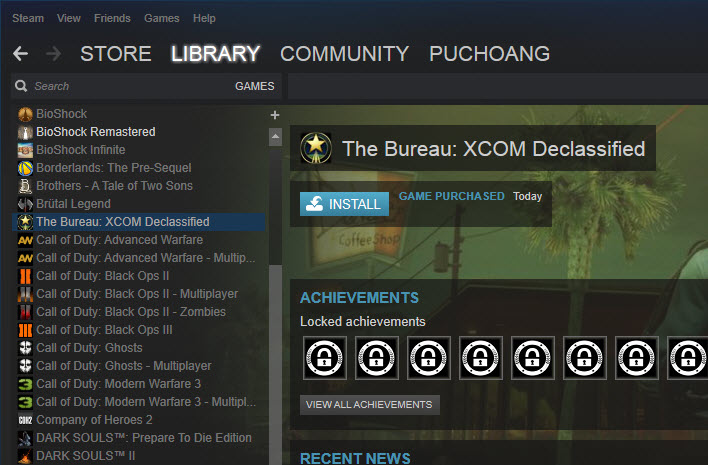
Task: Click the Bureau star icon beside the game title
Action: [x=316, y=148]
